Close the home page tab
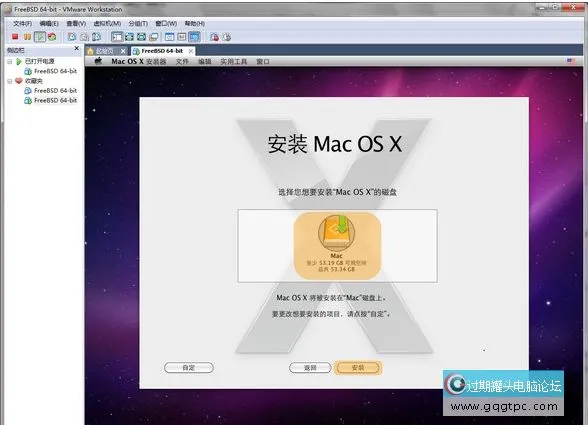 point(123,51)
